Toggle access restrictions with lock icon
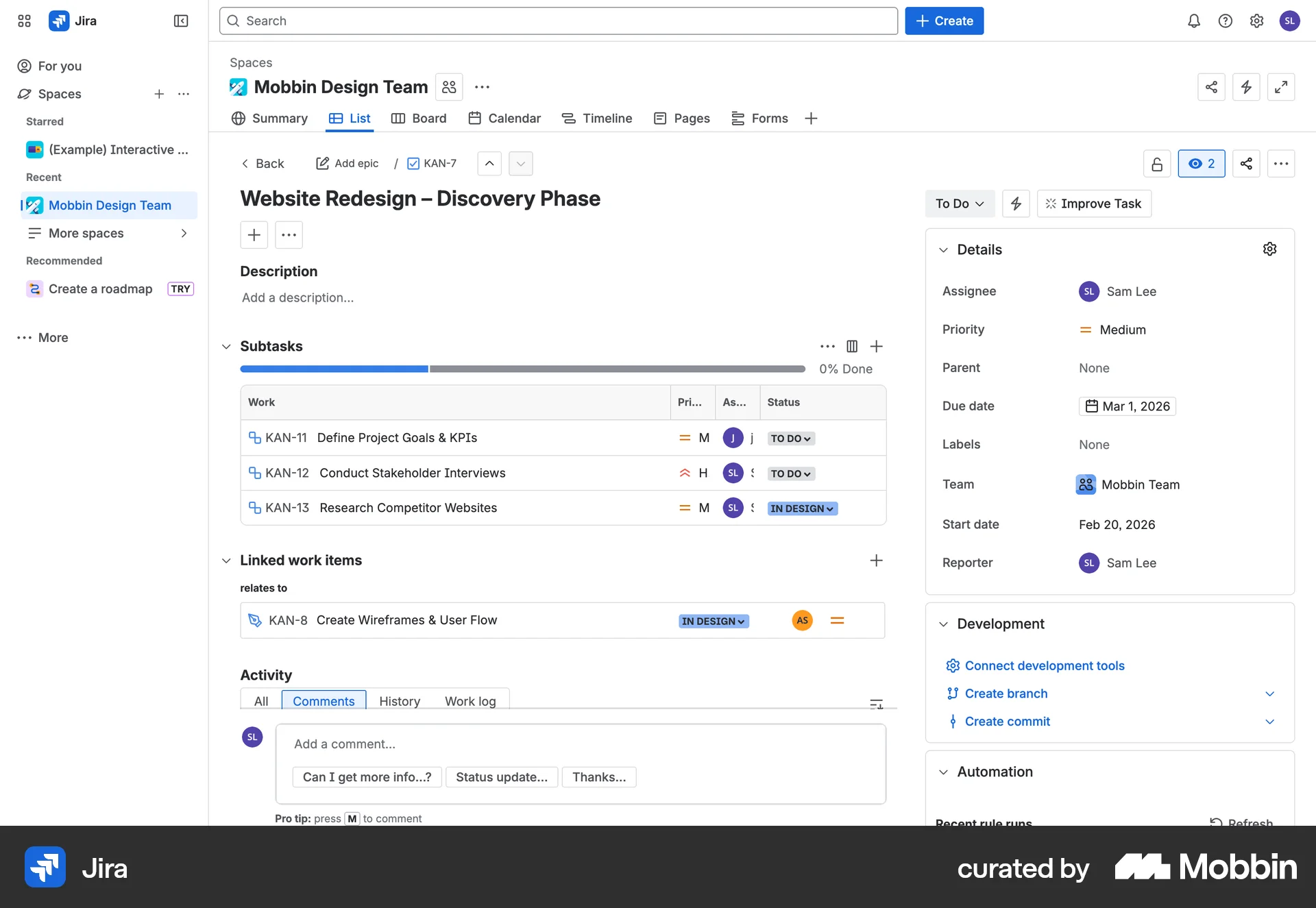Viewport: 1316px width, 908px height. [x=1156, y=163]
